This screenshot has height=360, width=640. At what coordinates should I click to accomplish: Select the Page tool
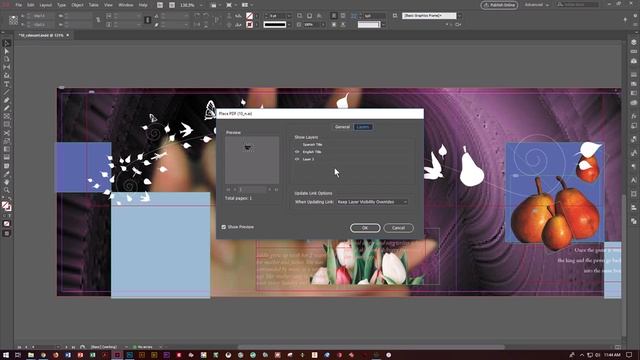(x=7, y=60)
